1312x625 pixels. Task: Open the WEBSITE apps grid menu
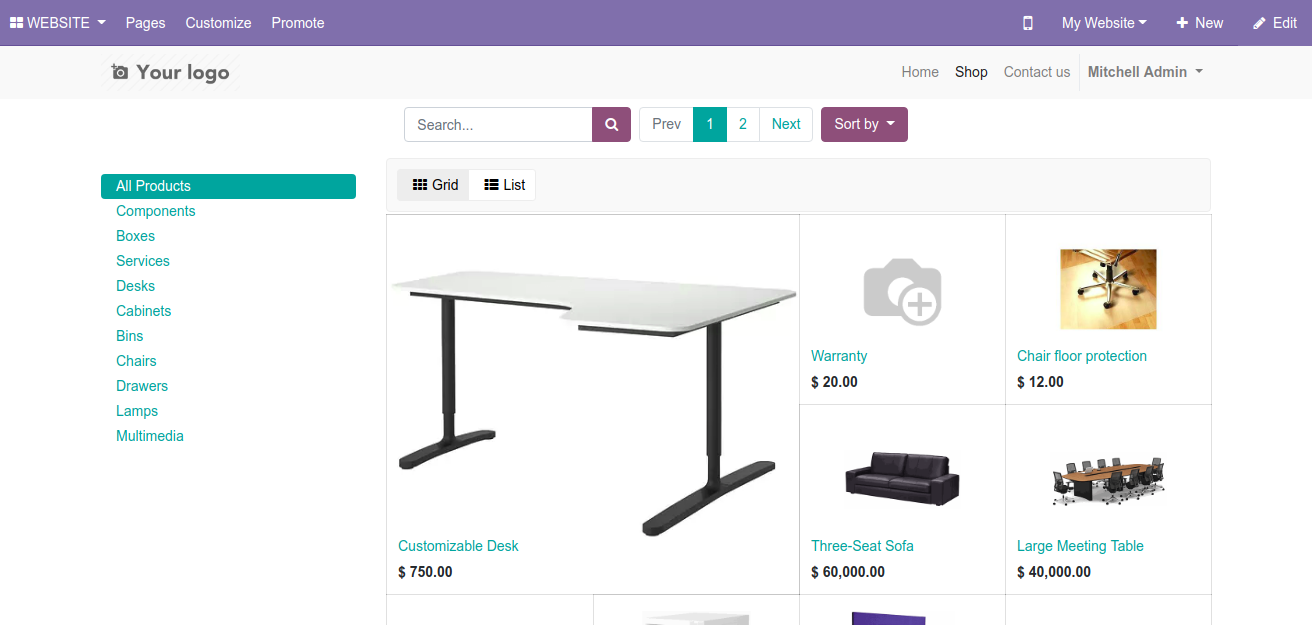58,23
